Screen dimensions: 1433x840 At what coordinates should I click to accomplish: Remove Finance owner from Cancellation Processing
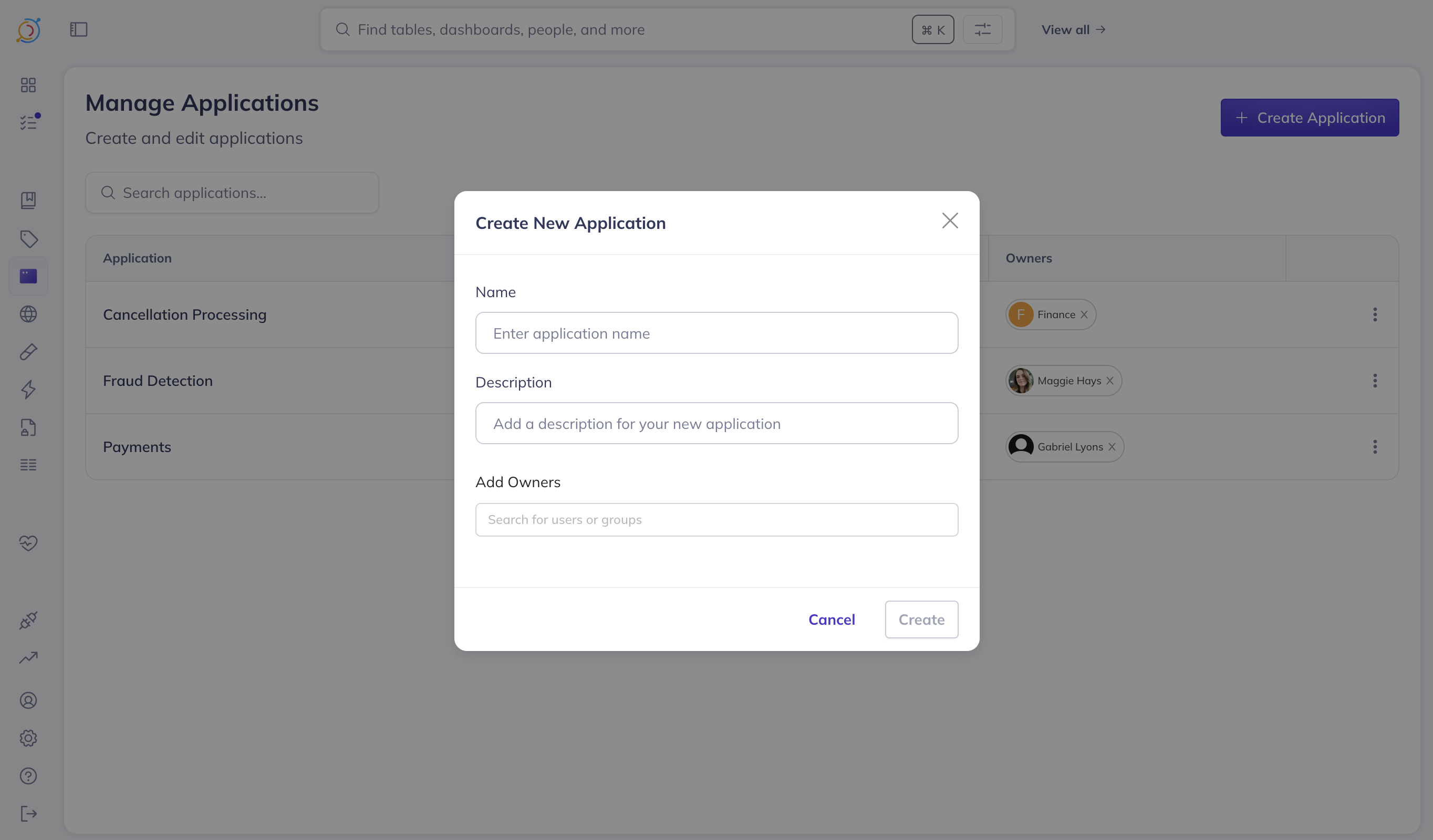(x=1084, y=315)
